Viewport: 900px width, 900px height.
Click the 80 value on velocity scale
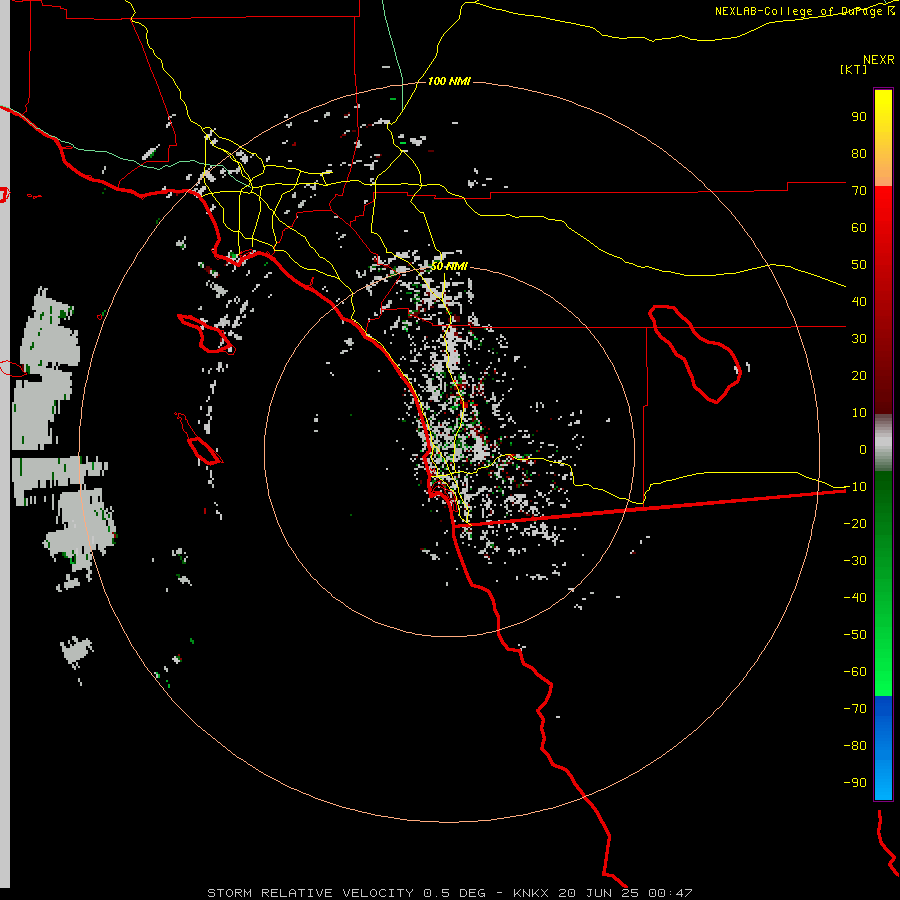click(859, 154)
